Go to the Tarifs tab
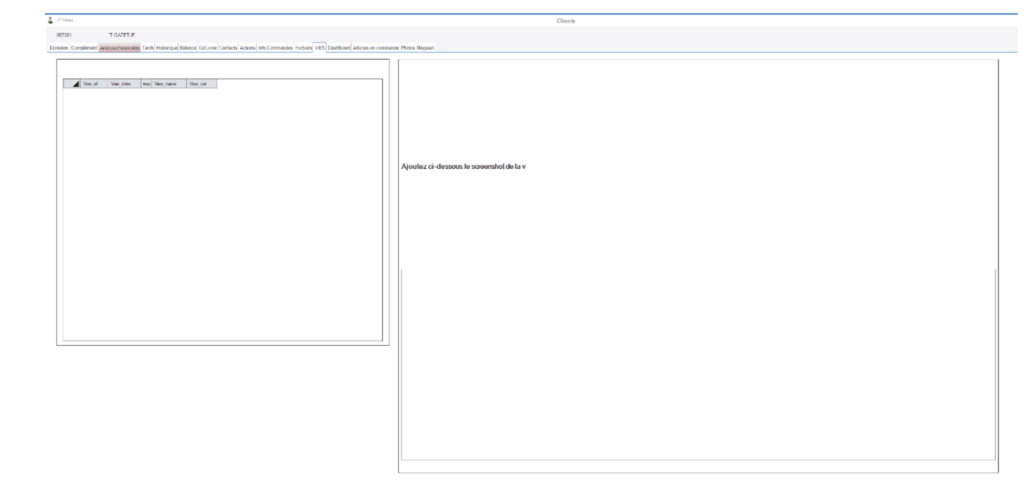Viewport: 1024px width, 489px height. pos(148,47)
